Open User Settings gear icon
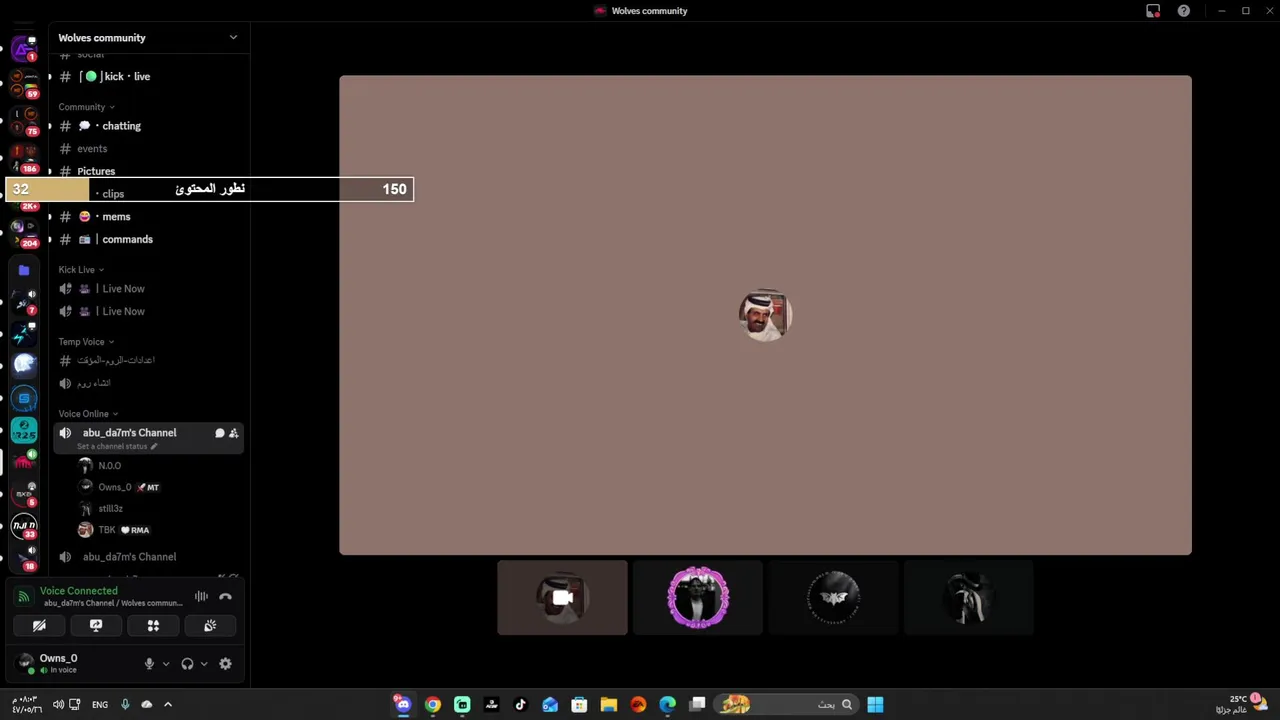1280x720 pixels. coord(225,663)
